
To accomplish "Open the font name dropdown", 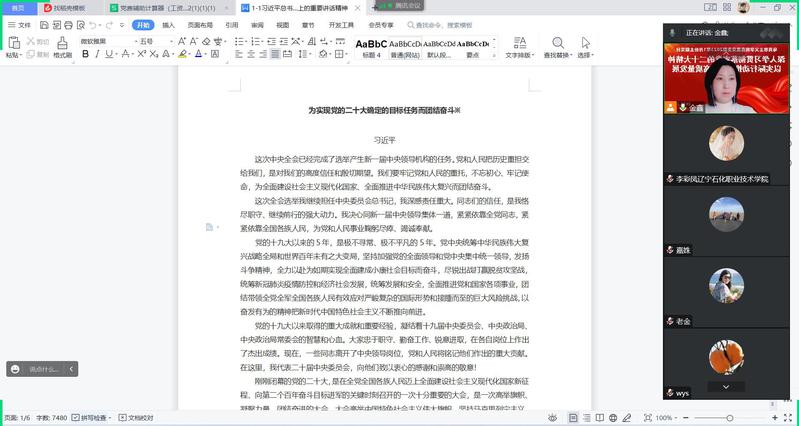I will 136,41.
